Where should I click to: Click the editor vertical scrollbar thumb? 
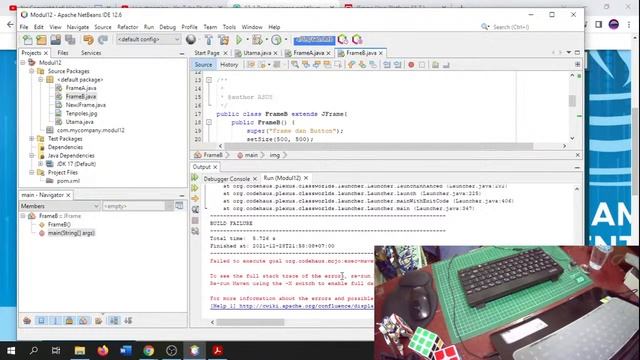tap(572, 100)
